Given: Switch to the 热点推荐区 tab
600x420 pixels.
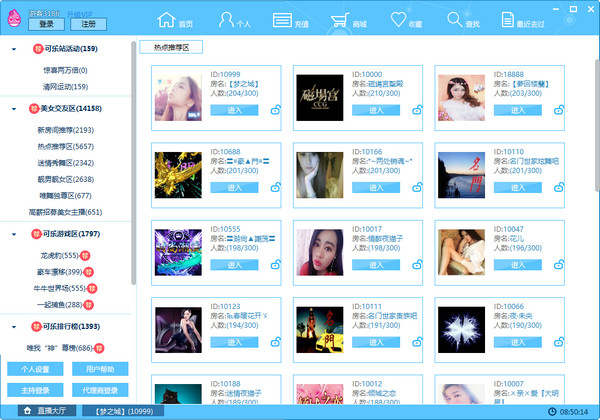Looking at the screenshot, I should click(x=171, y=47).
